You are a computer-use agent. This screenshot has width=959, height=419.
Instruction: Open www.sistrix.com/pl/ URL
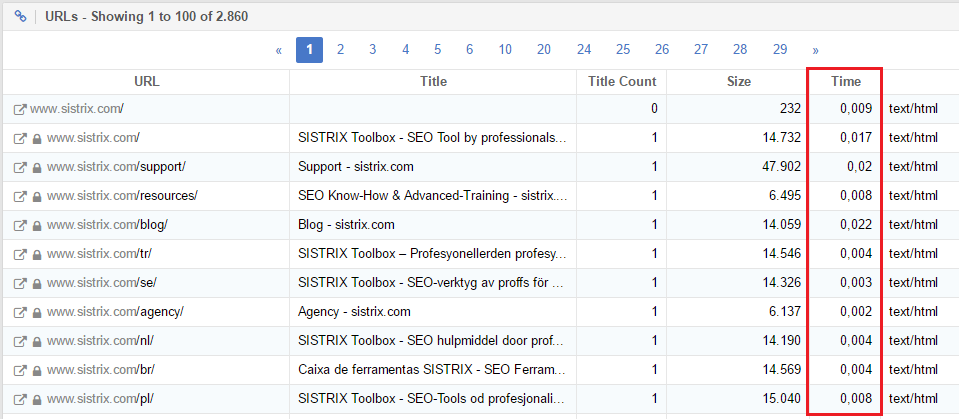[100, 399]
